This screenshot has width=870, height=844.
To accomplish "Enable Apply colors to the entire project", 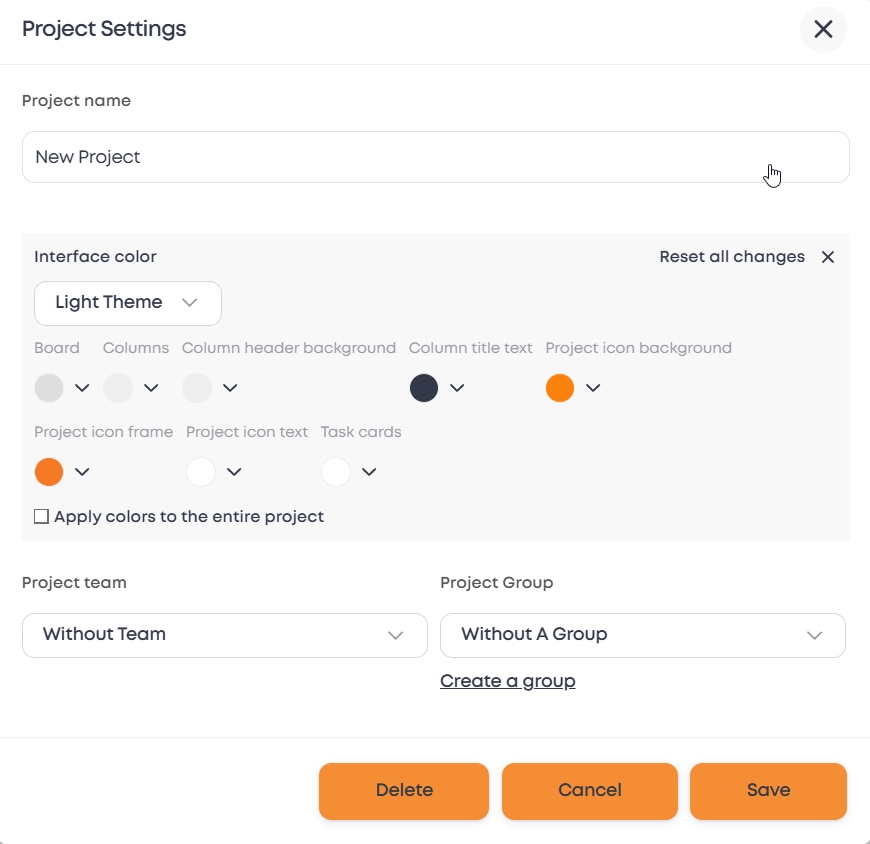I will point(42,517).
